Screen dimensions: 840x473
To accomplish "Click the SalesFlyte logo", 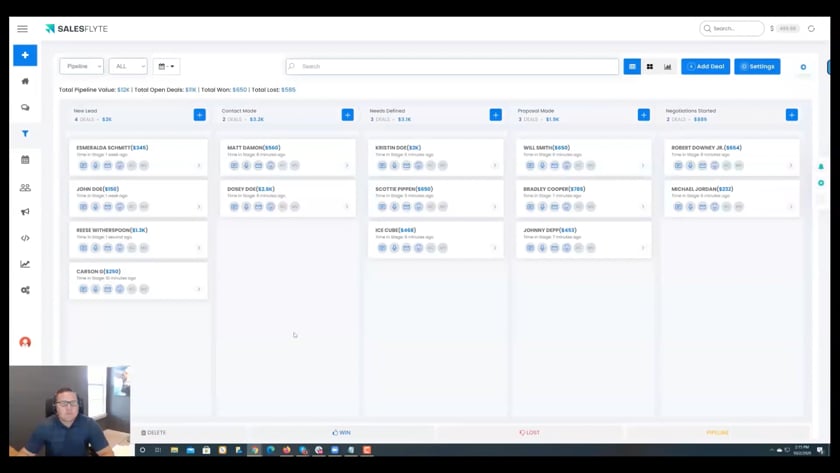I will coord(77,29).
